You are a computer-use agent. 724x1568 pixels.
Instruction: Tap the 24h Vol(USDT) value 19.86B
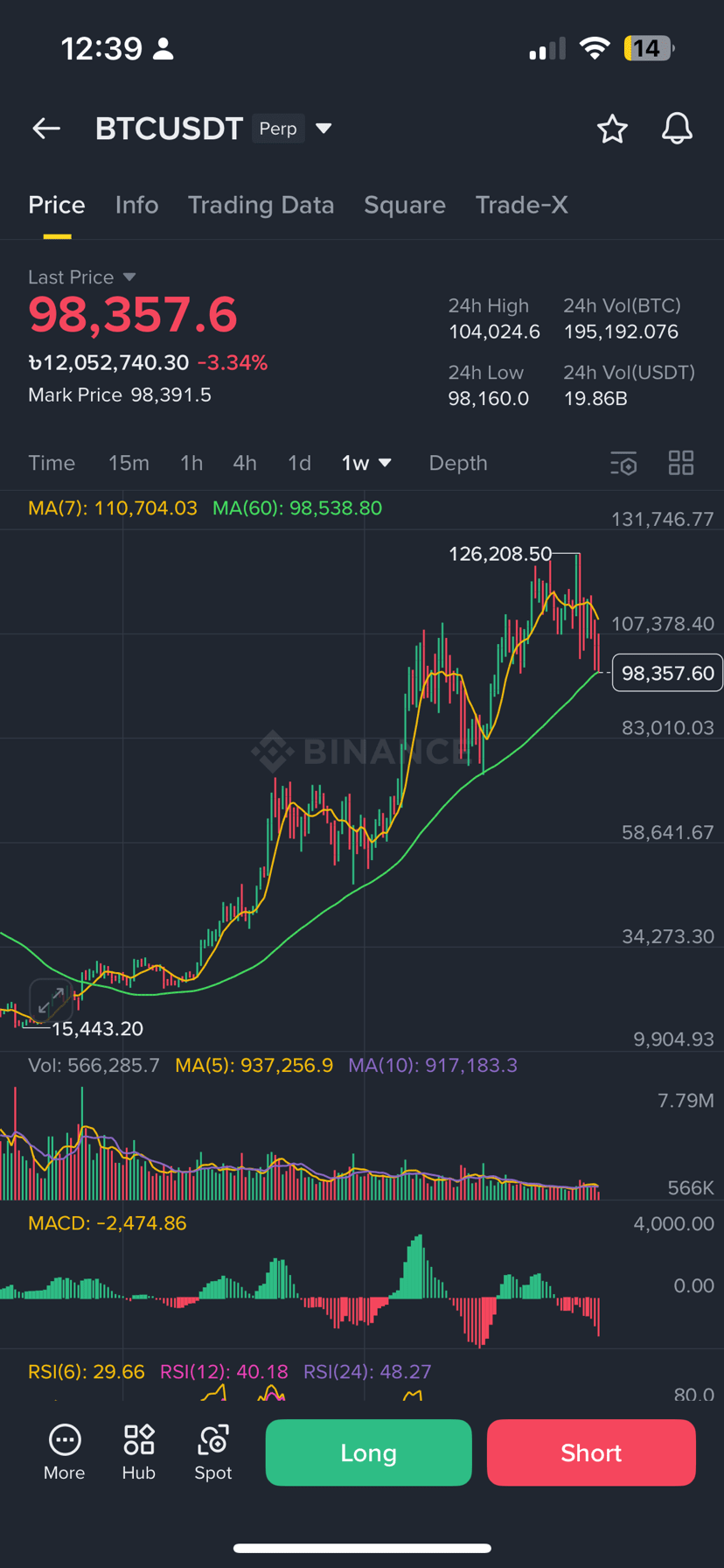pos(595,399)
